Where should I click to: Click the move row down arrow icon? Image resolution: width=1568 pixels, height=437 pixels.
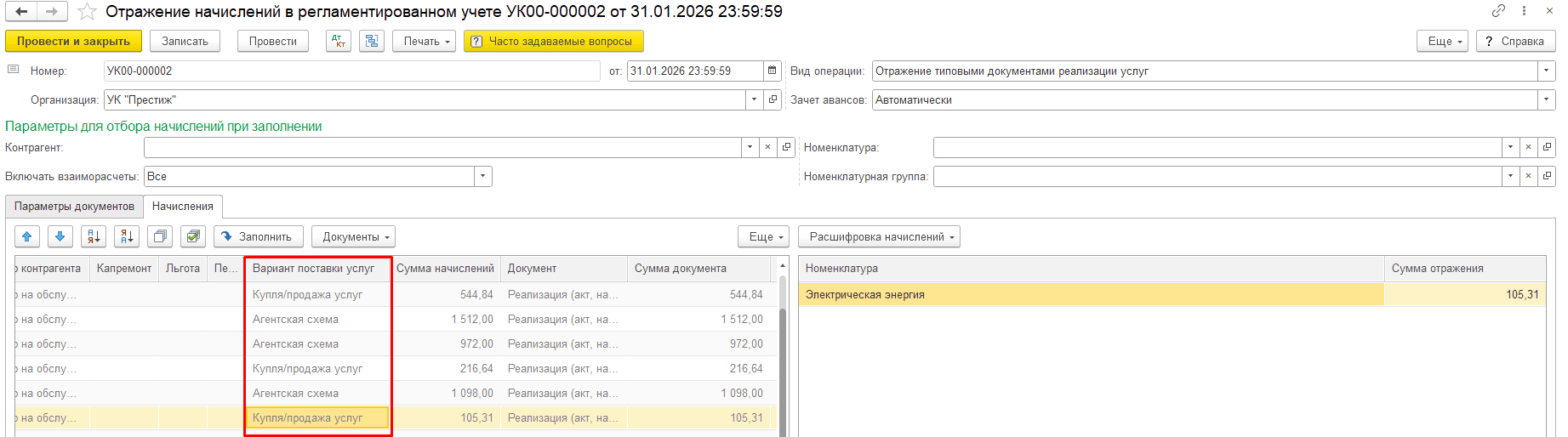[x=60, y=236]
